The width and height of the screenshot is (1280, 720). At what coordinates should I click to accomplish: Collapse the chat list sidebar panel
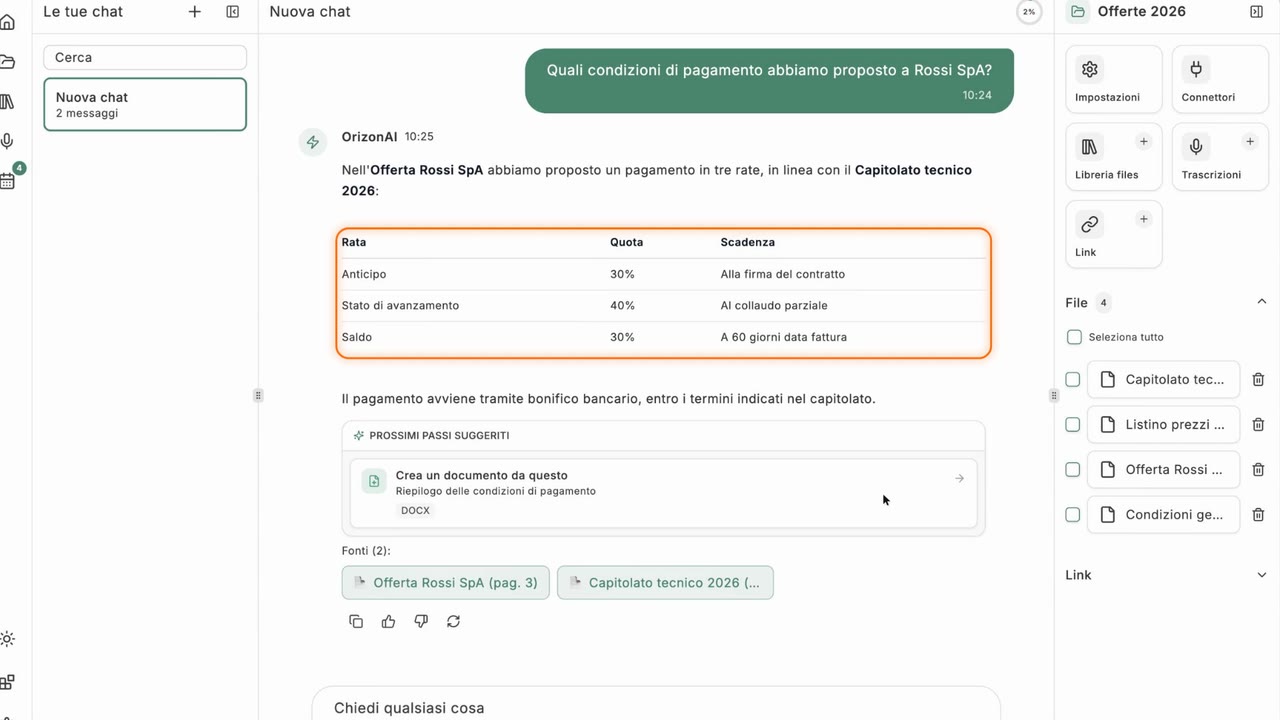(x=233, y=12)
